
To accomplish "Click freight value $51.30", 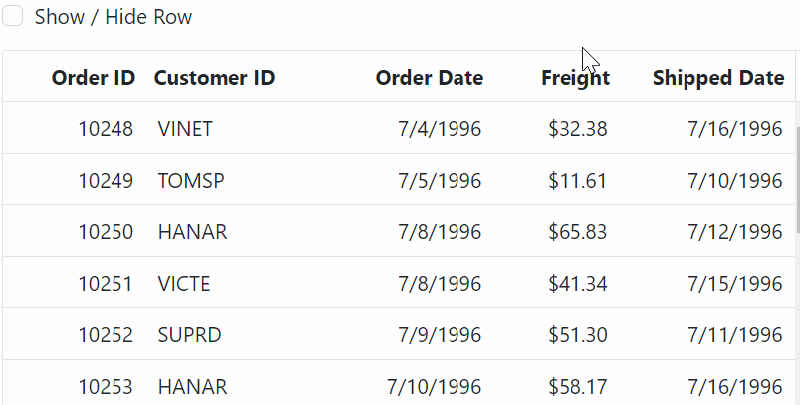I will (578, 335).
